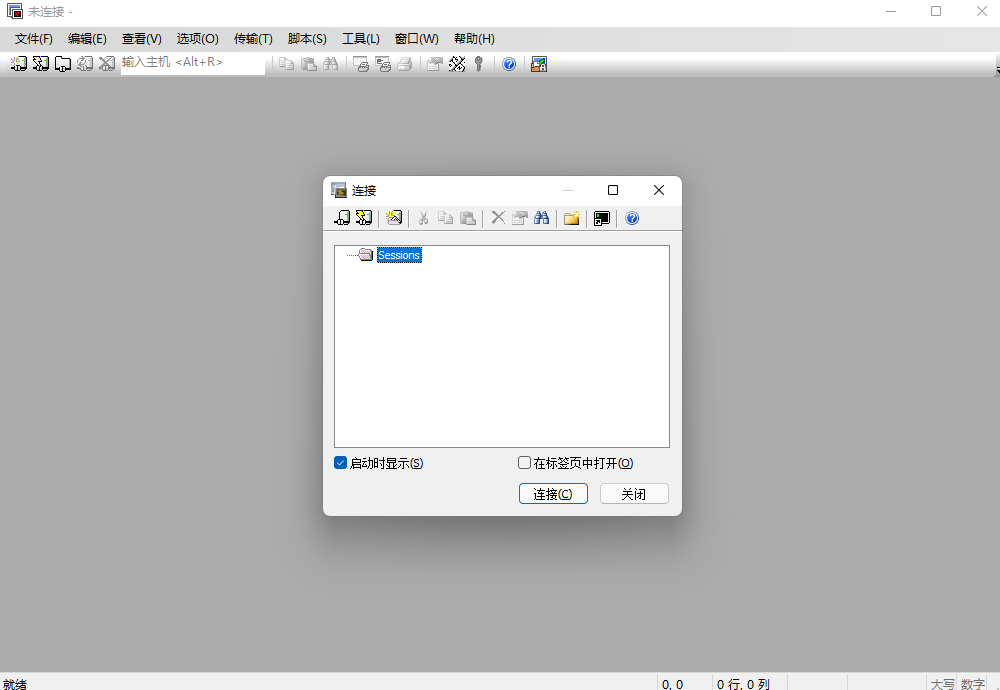Open the Find Sessions icon in Connect dialog
Image resolution: width=1000 pixels, height=690 pixels.
[x=540, y=217]
